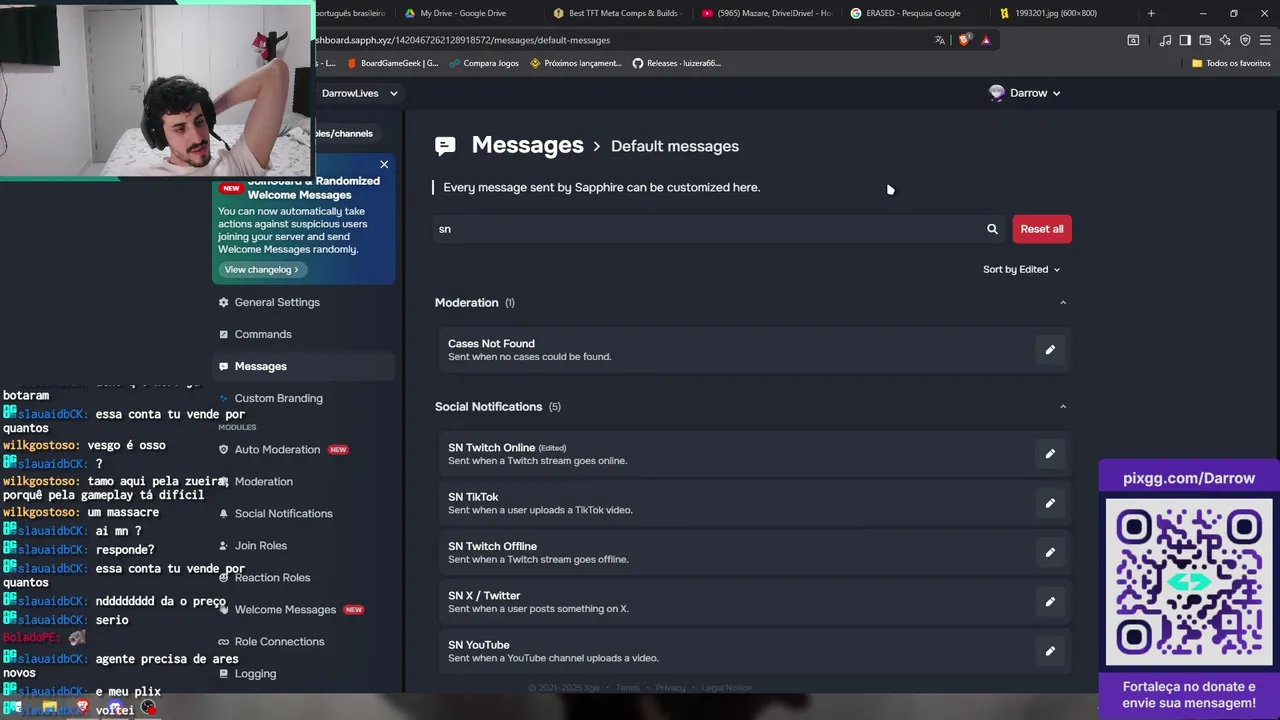Collapse the Moderation messages section

1063,303
